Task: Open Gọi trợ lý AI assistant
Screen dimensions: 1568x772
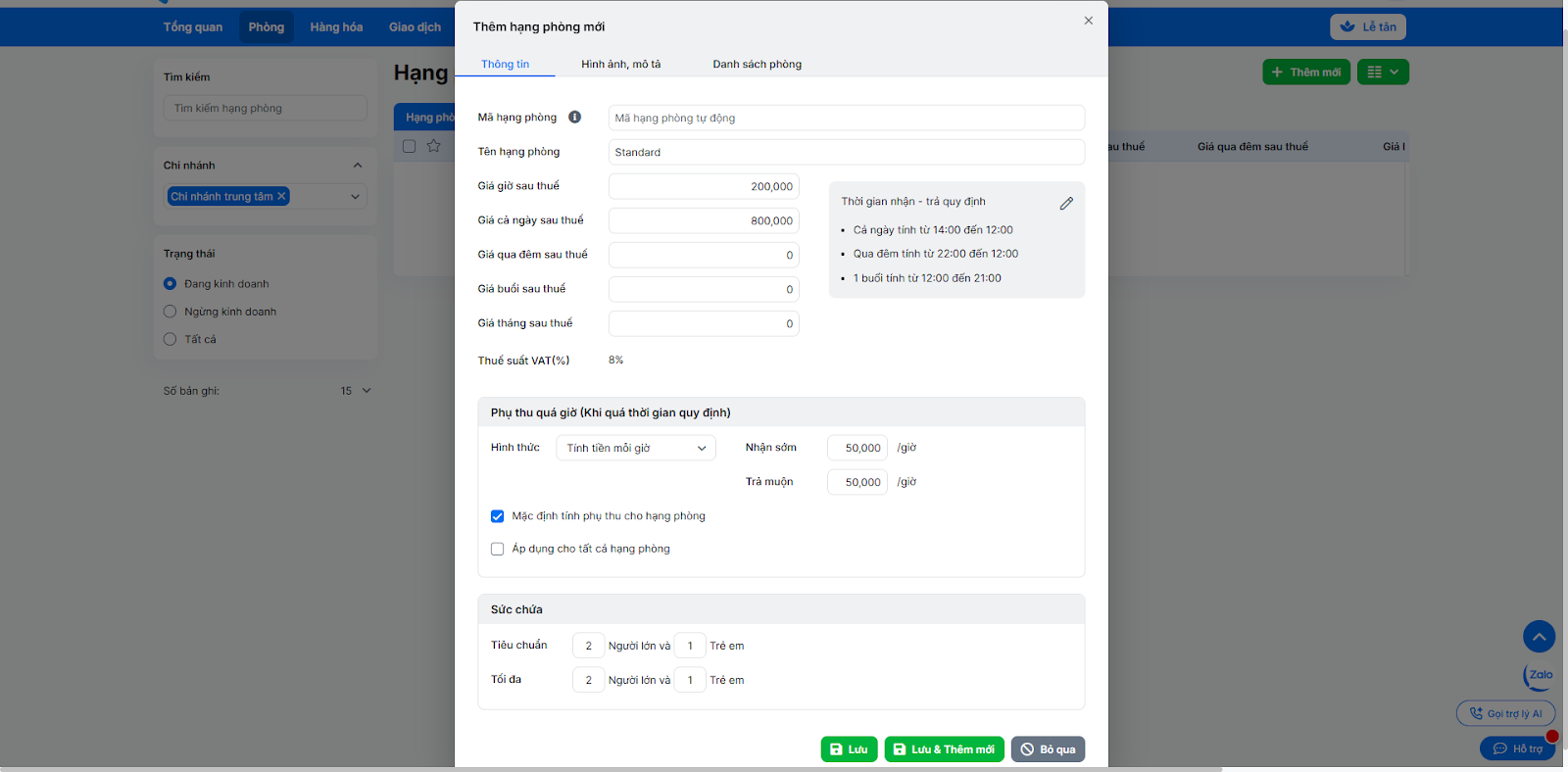Action: (1505, 713)
